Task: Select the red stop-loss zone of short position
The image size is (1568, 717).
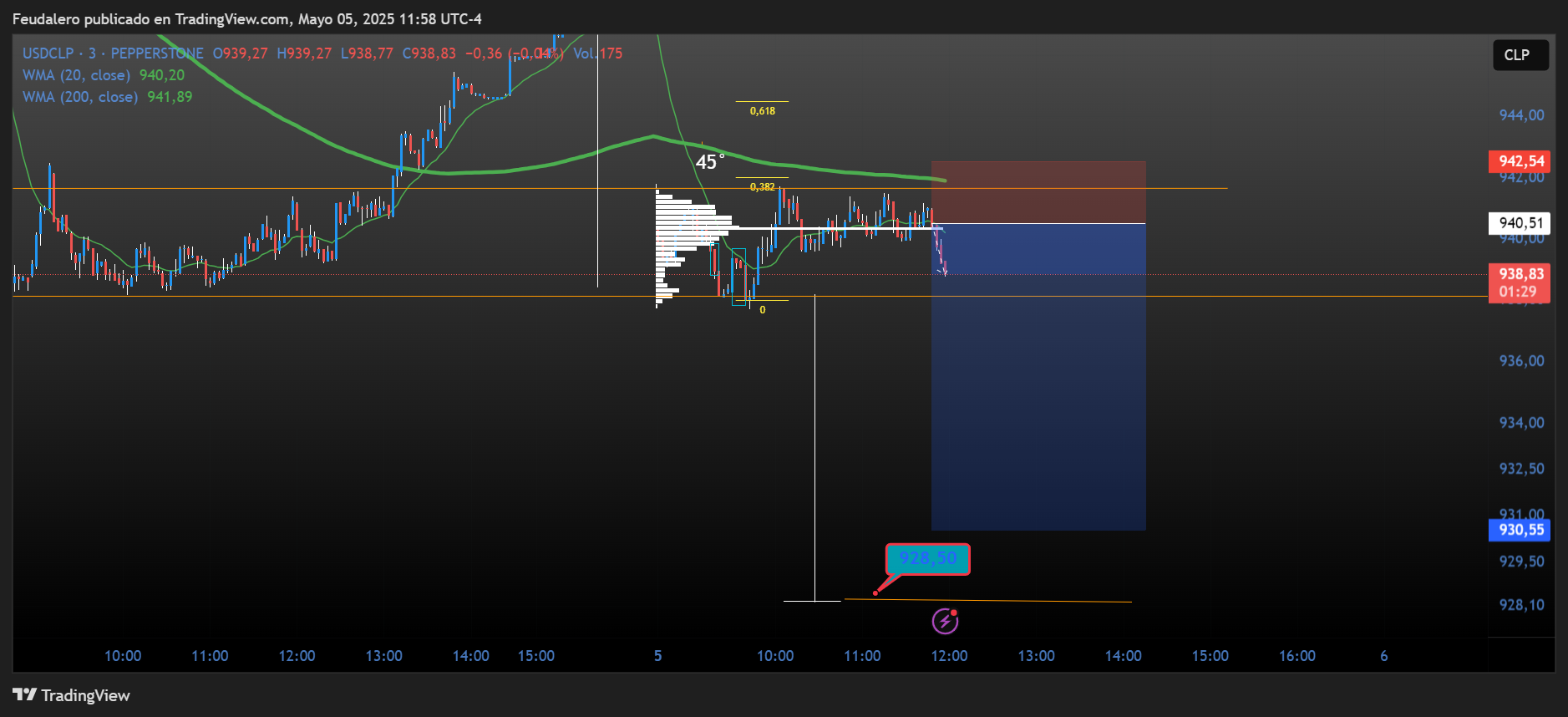Action: [x=1038, y=192]
